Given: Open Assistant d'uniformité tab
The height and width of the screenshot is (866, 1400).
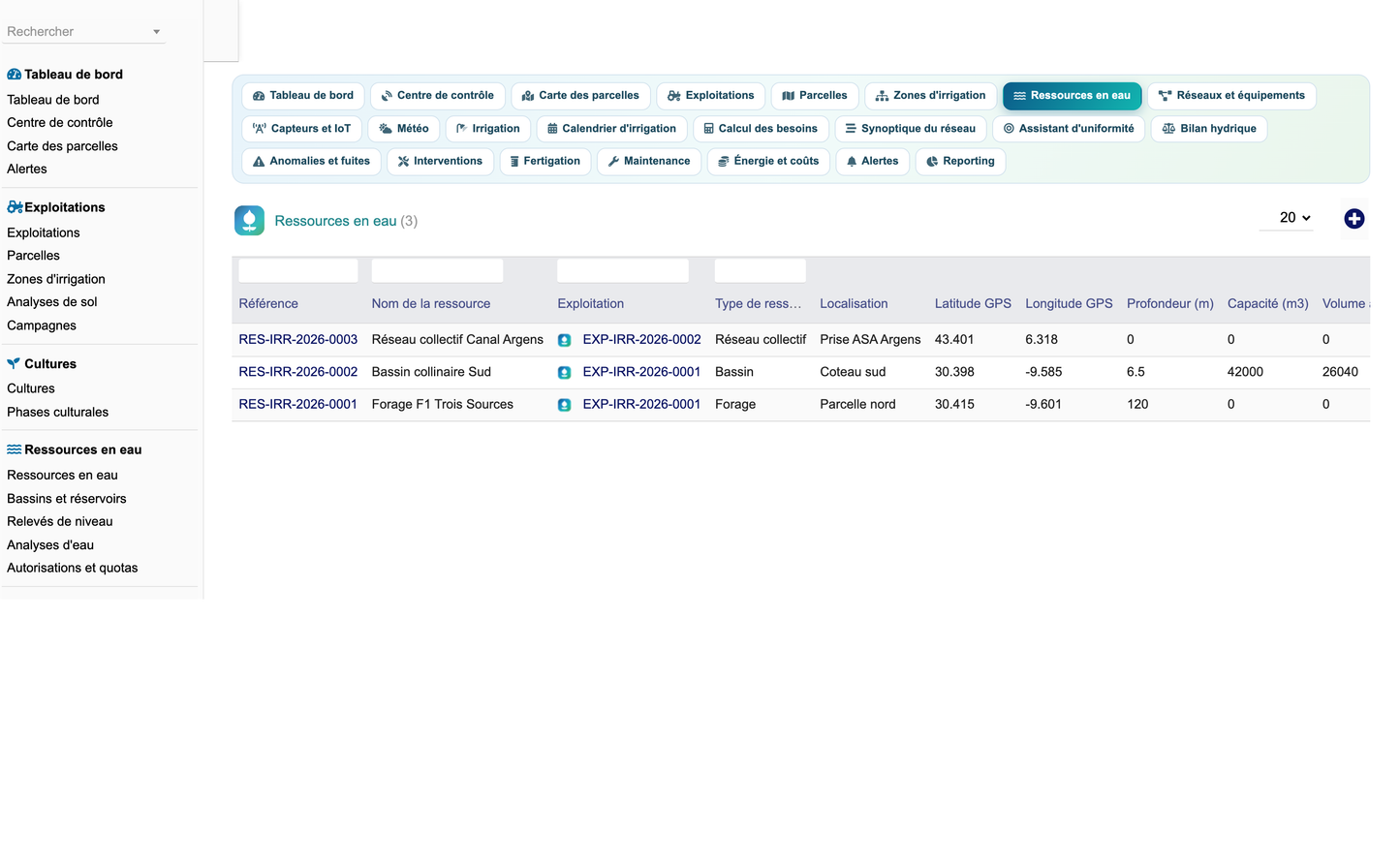Looking at the screenshot, I should (x=1069, y=129).
